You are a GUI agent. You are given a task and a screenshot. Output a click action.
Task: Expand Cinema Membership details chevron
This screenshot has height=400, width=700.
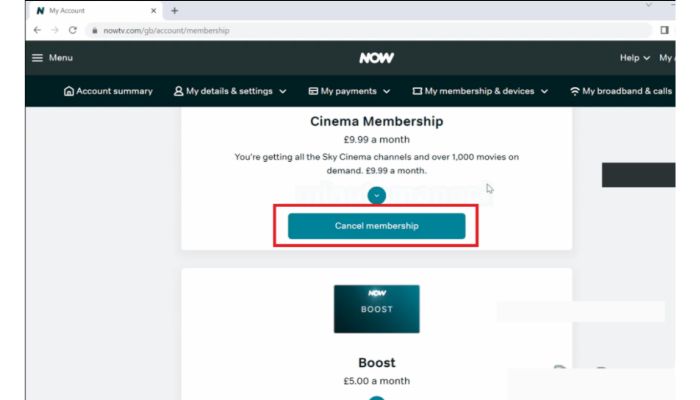(x=376, y=196)
